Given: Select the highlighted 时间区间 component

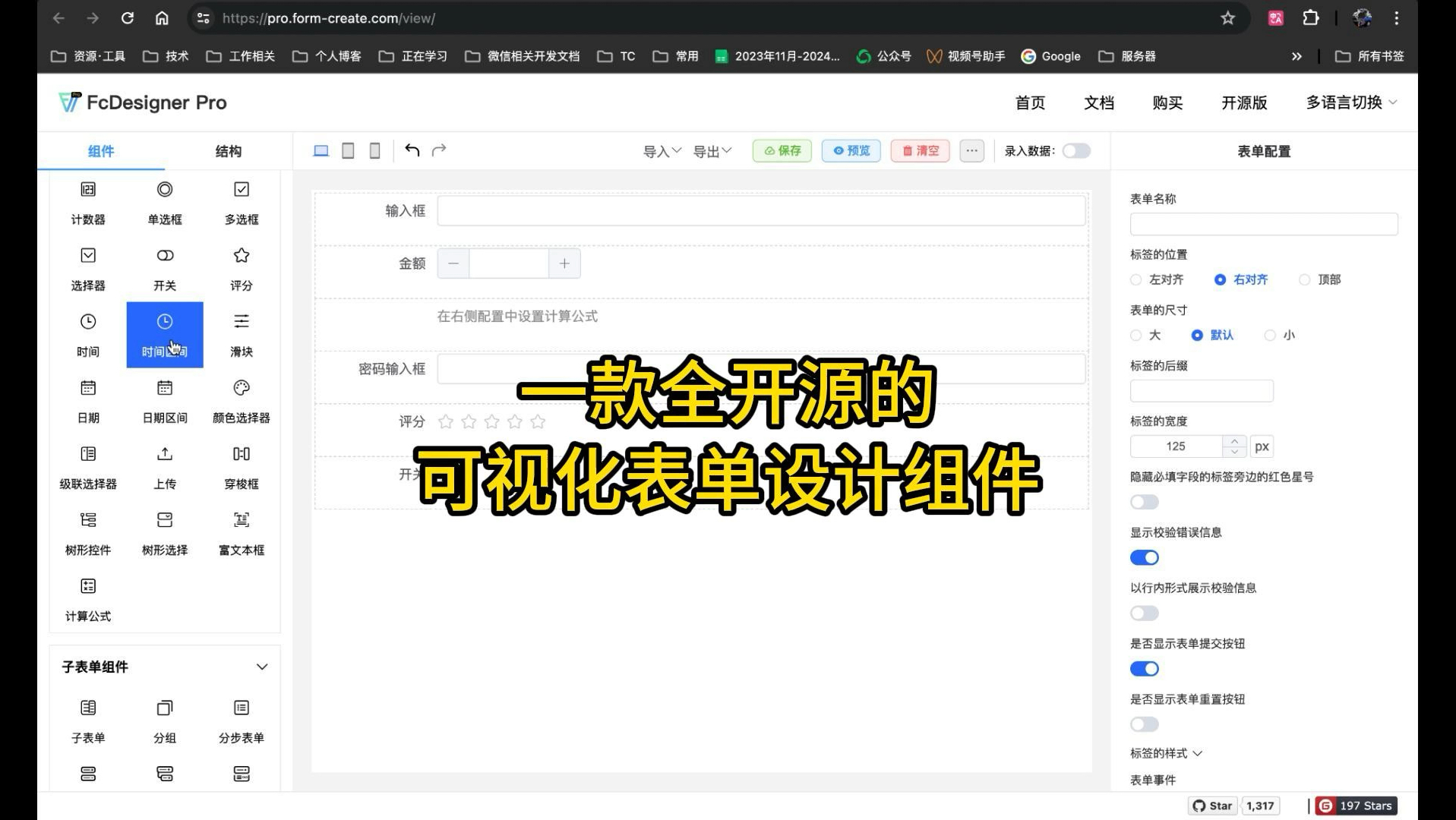Looking at the screenshot, I should pyautogui.click(x=165, y=335).
